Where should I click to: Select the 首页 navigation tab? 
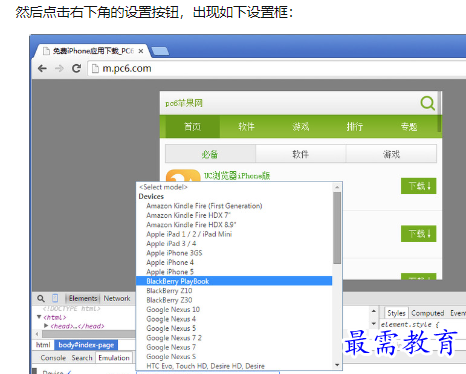point(193,127)
